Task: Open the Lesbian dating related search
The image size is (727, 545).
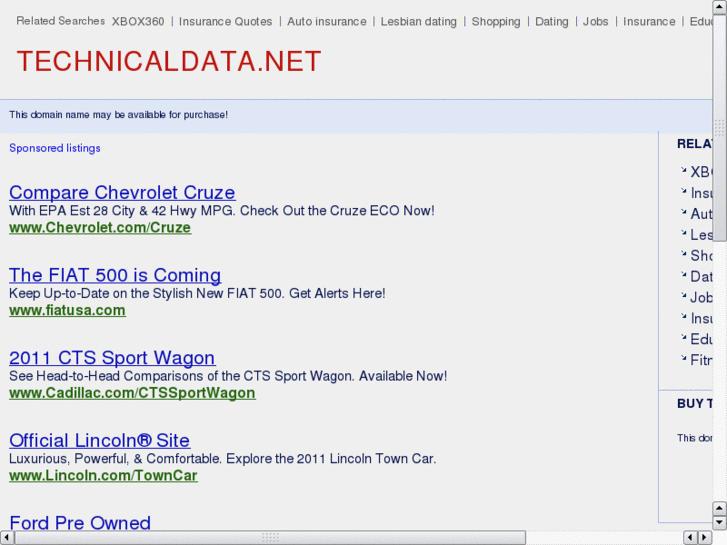Action: tap(418, 22)
